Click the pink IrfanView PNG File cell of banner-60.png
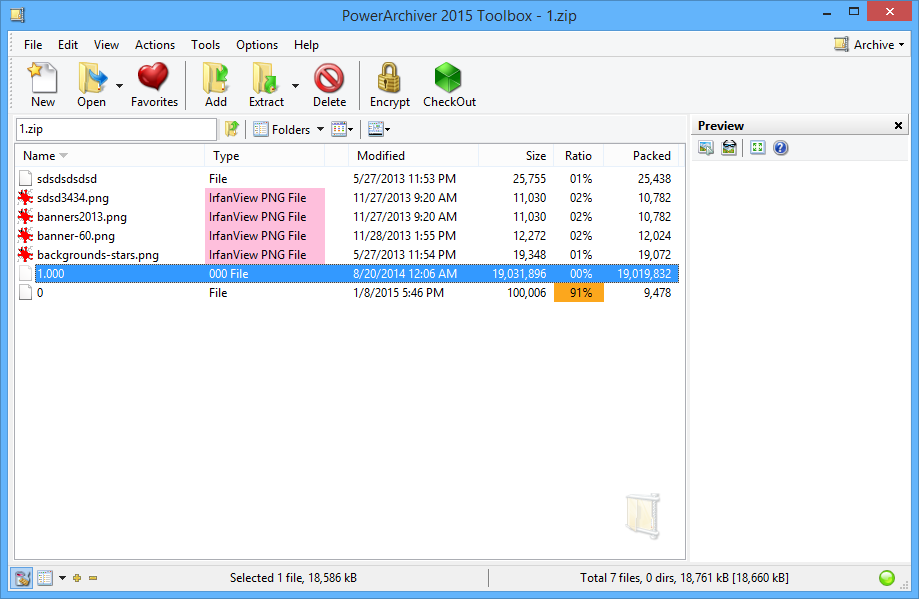The width and height of the screenshot is (919, 599). point(265,236)
